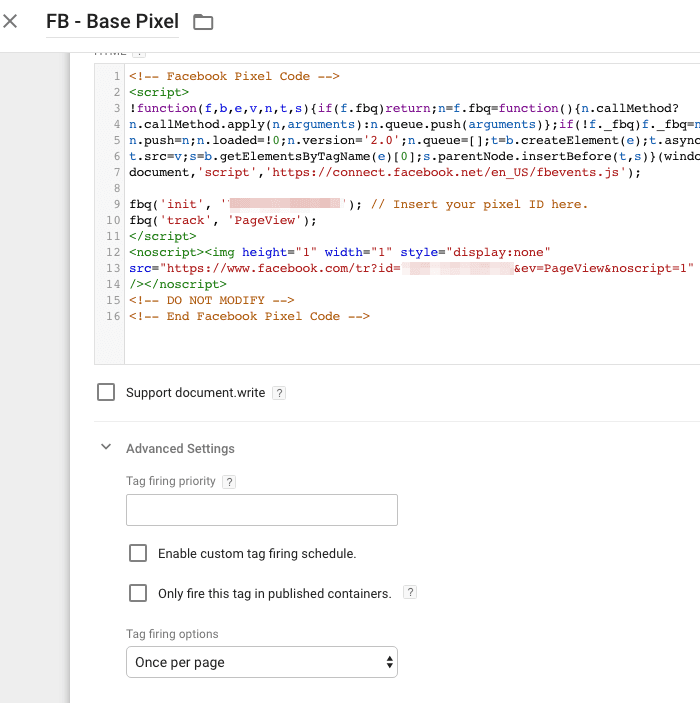
Task: Click the help icon beside the HTML label
Action: tap(139, 53)
